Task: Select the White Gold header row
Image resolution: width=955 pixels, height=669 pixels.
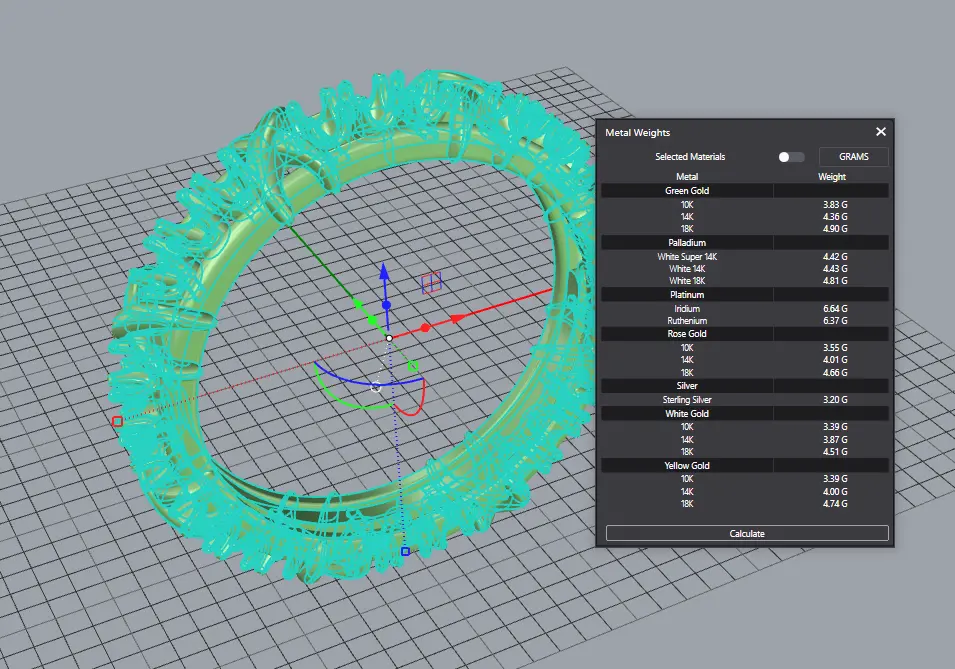Action: click(745, 413)
